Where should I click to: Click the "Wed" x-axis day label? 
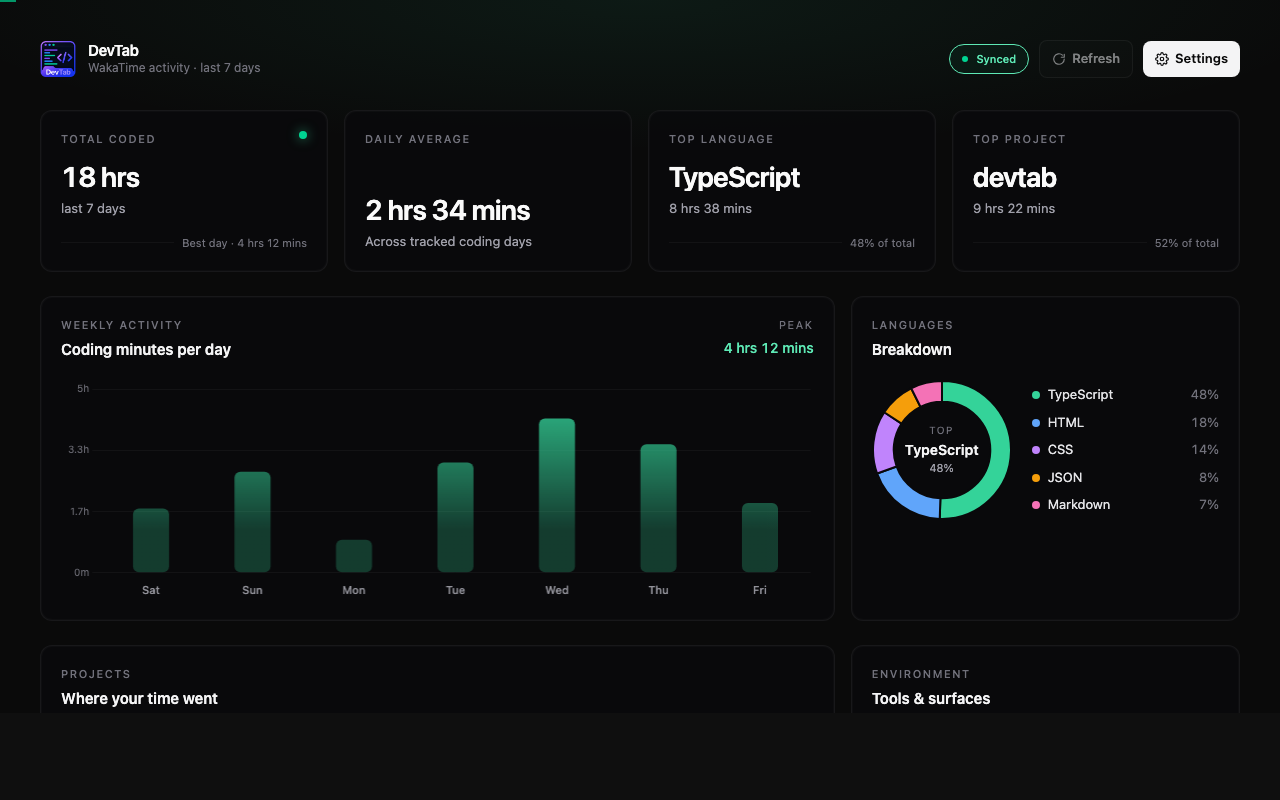(557, 590)
